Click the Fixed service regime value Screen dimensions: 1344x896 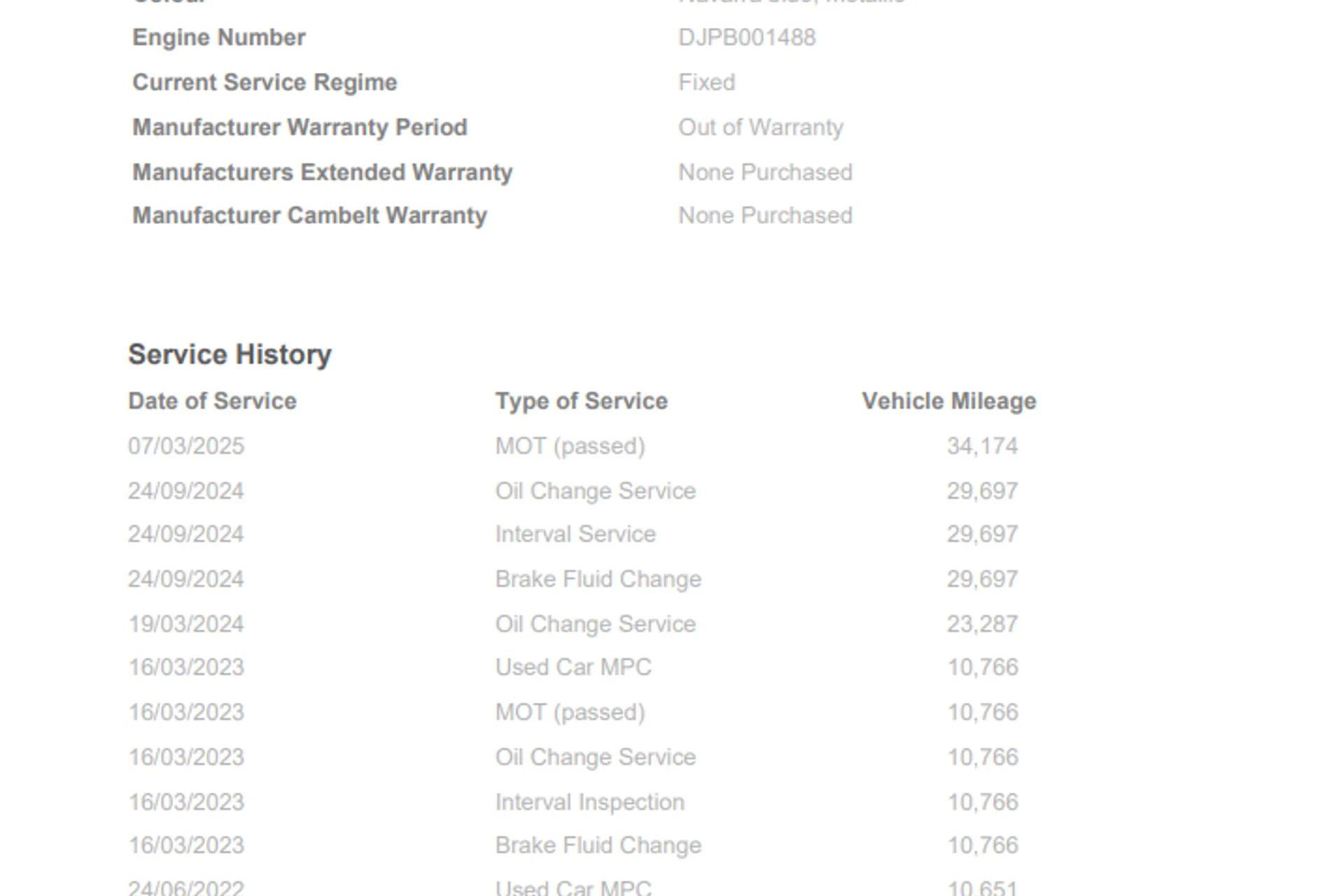point(706,83)
